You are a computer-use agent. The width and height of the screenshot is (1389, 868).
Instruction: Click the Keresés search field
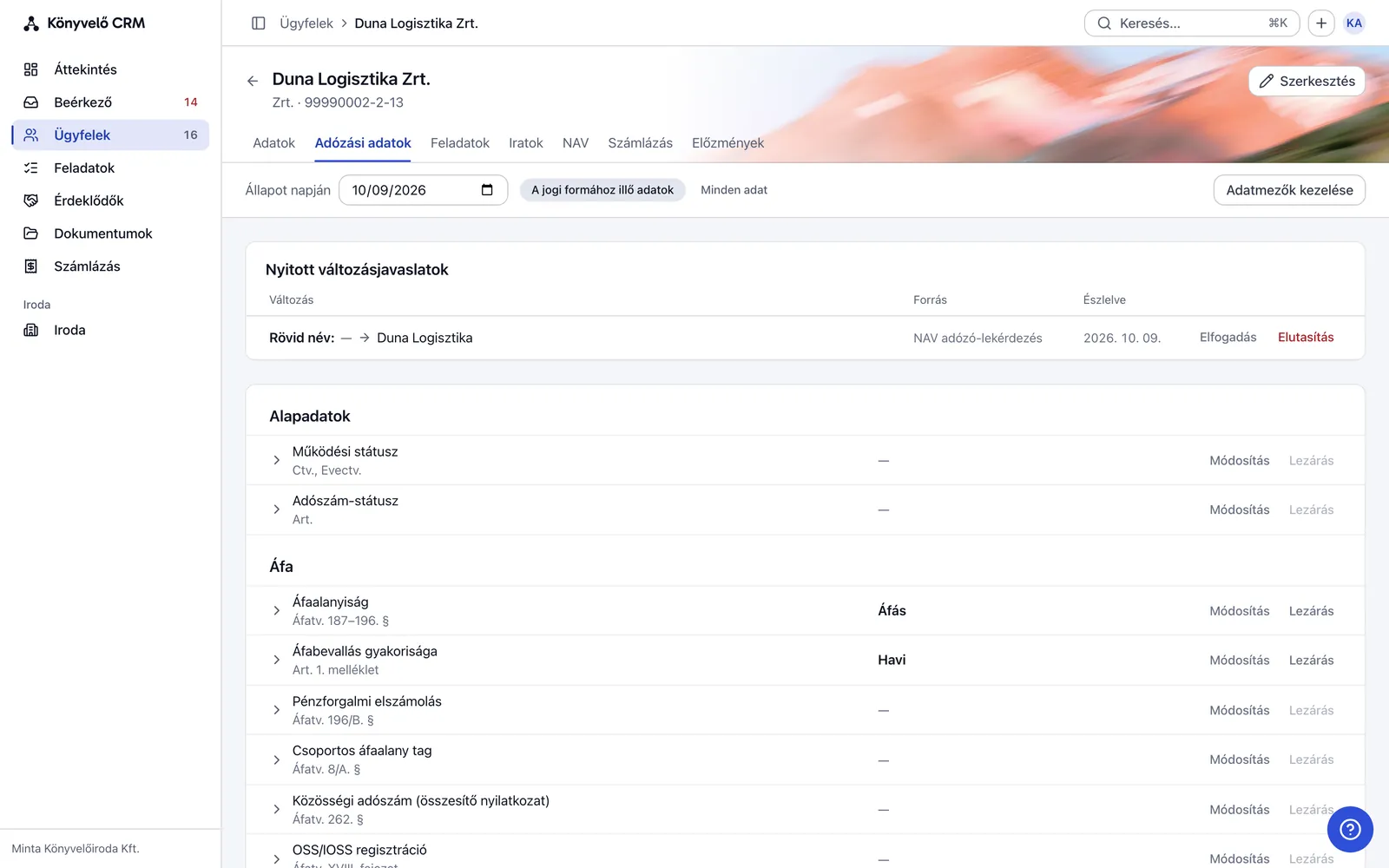click(1191, 23)
